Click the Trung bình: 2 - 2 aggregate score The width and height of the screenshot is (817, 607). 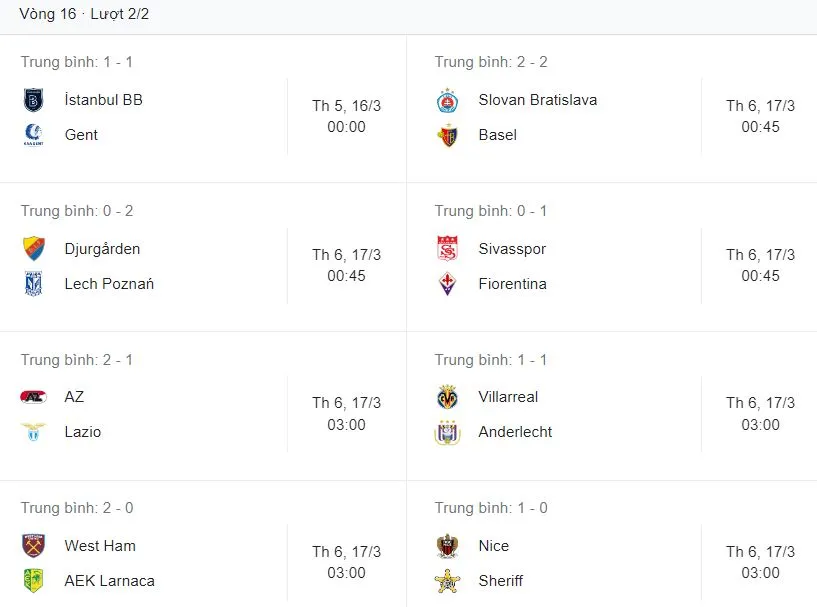pos(491,62)
